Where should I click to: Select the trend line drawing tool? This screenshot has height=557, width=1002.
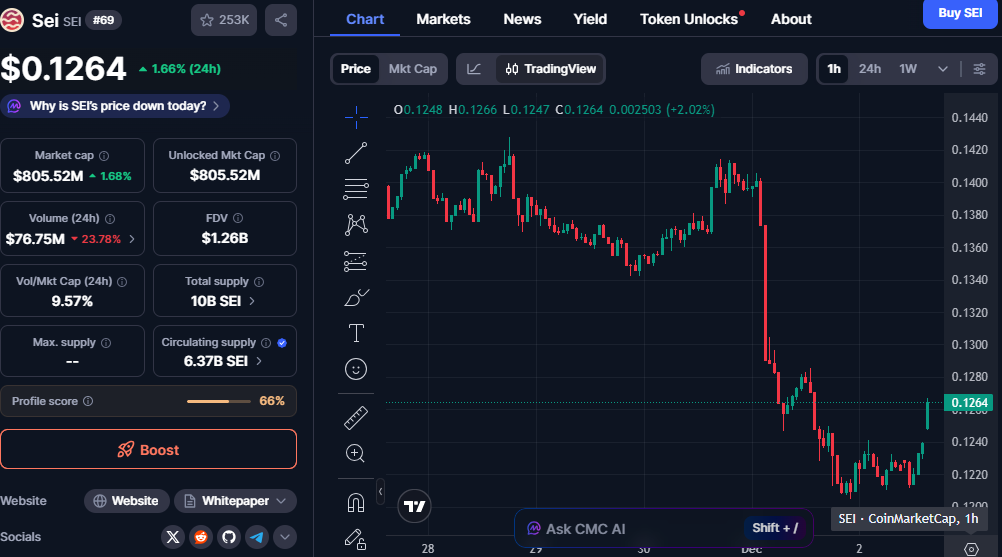click(x=356, y=153)
